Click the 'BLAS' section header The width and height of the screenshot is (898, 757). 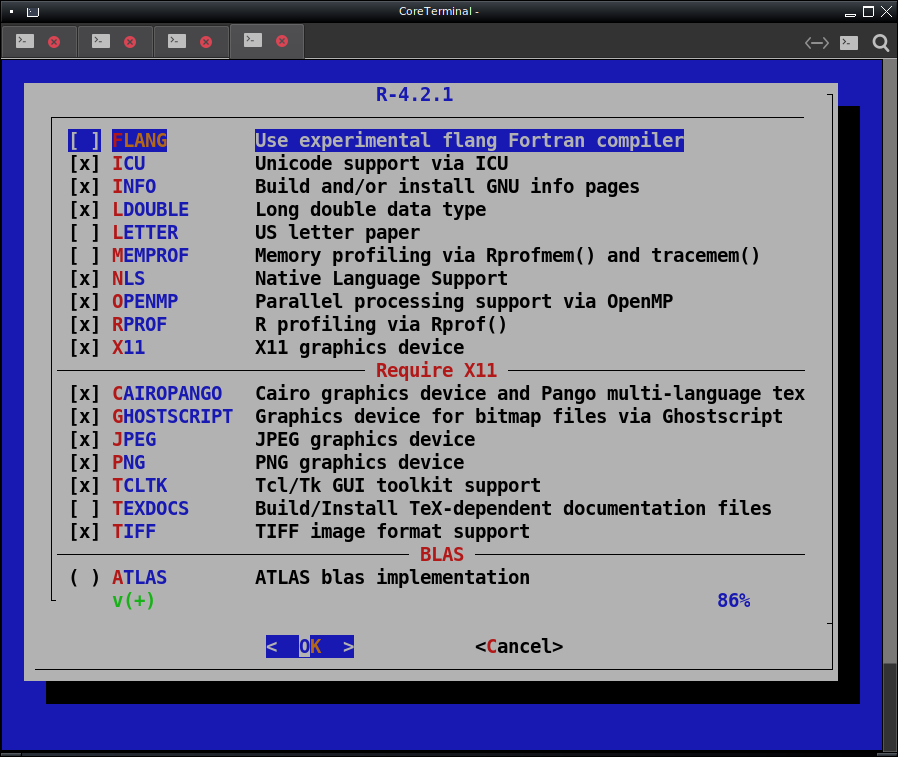(442, 554)
